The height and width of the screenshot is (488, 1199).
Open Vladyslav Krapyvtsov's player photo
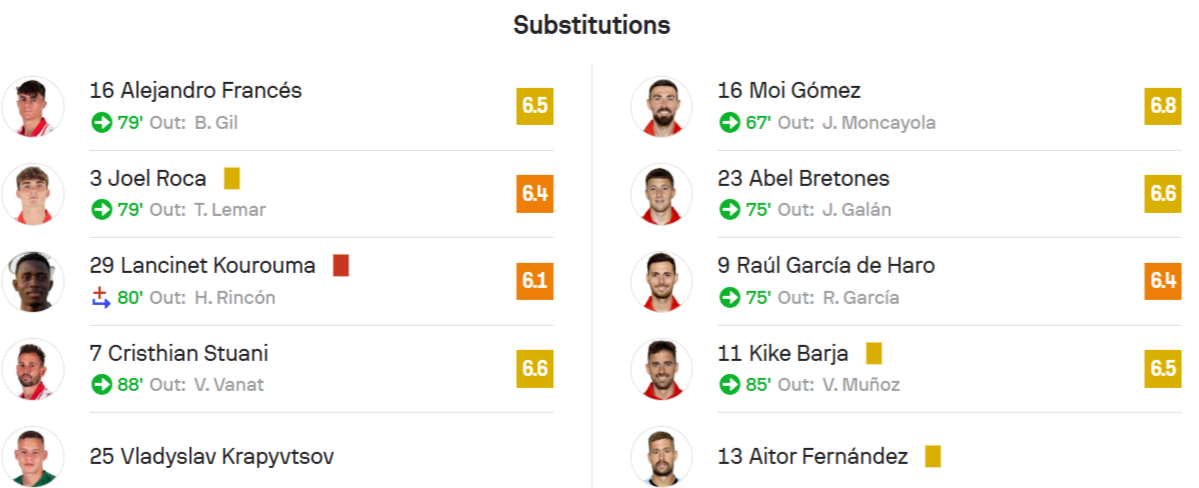pos(33,457)
